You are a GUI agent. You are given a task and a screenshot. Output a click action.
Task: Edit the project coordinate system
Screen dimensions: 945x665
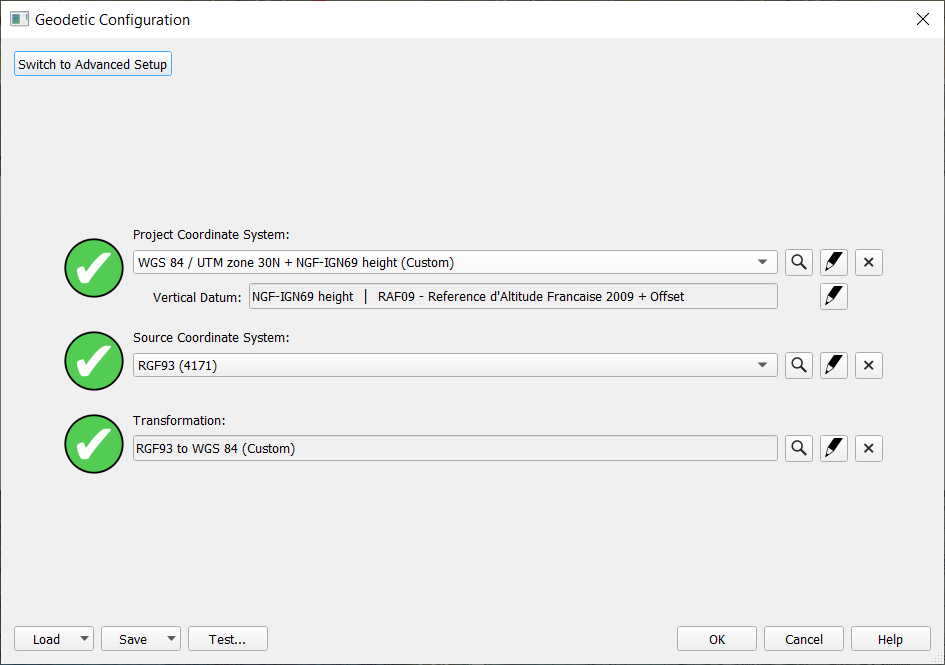click(834, 263)
